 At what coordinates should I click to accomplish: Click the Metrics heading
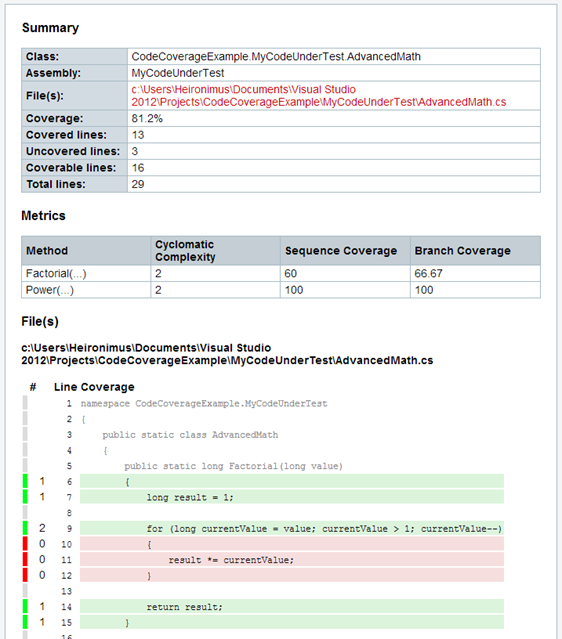point(43,216)
